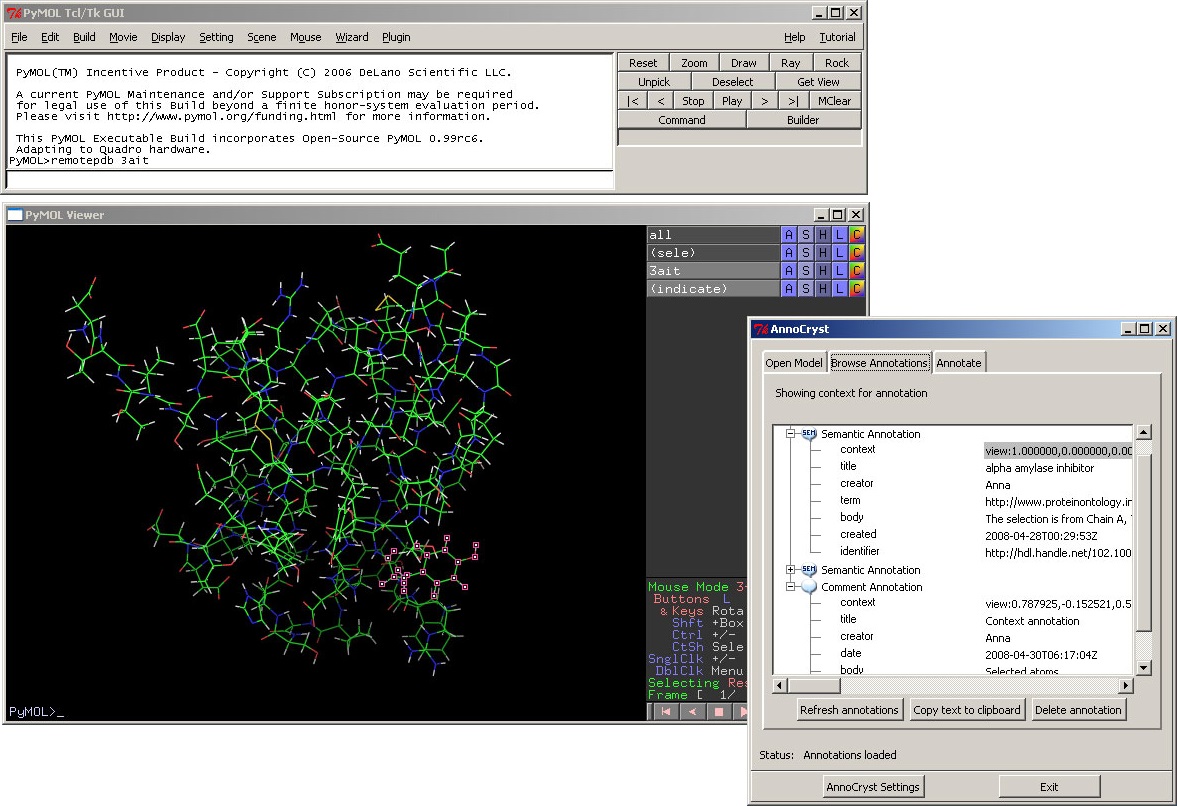Stop movie playback in GUI
Viewport: 1177px width, 806px height.
(693, 101)
